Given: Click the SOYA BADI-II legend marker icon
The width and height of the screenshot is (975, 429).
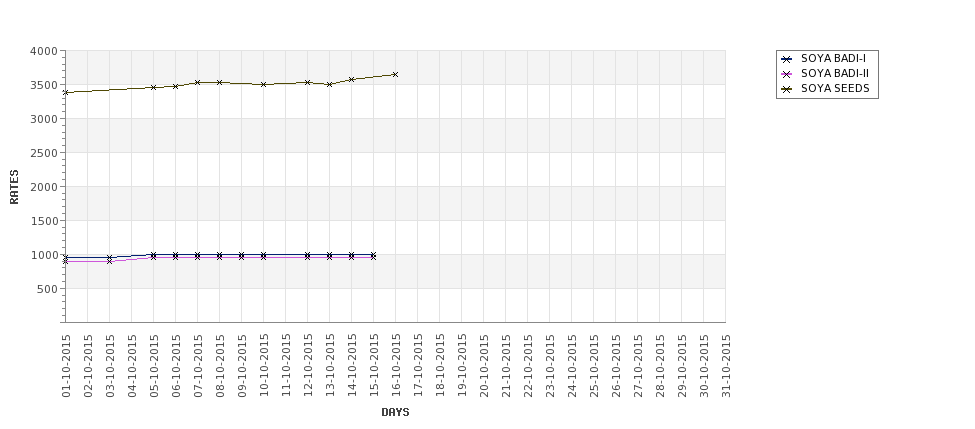Looking at the screenshot, I should pyautogui.click(x=787, y=74).
